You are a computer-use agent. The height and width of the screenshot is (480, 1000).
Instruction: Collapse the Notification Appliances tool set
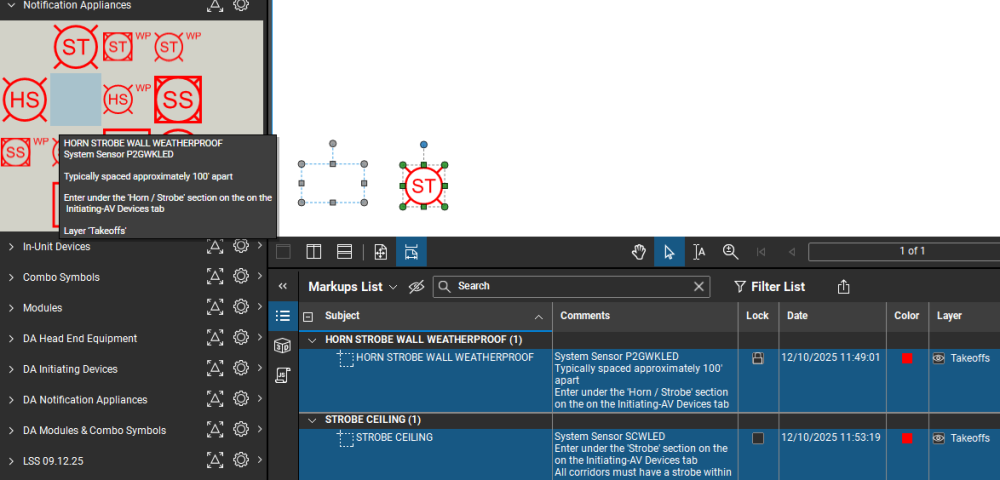(11, 5)
